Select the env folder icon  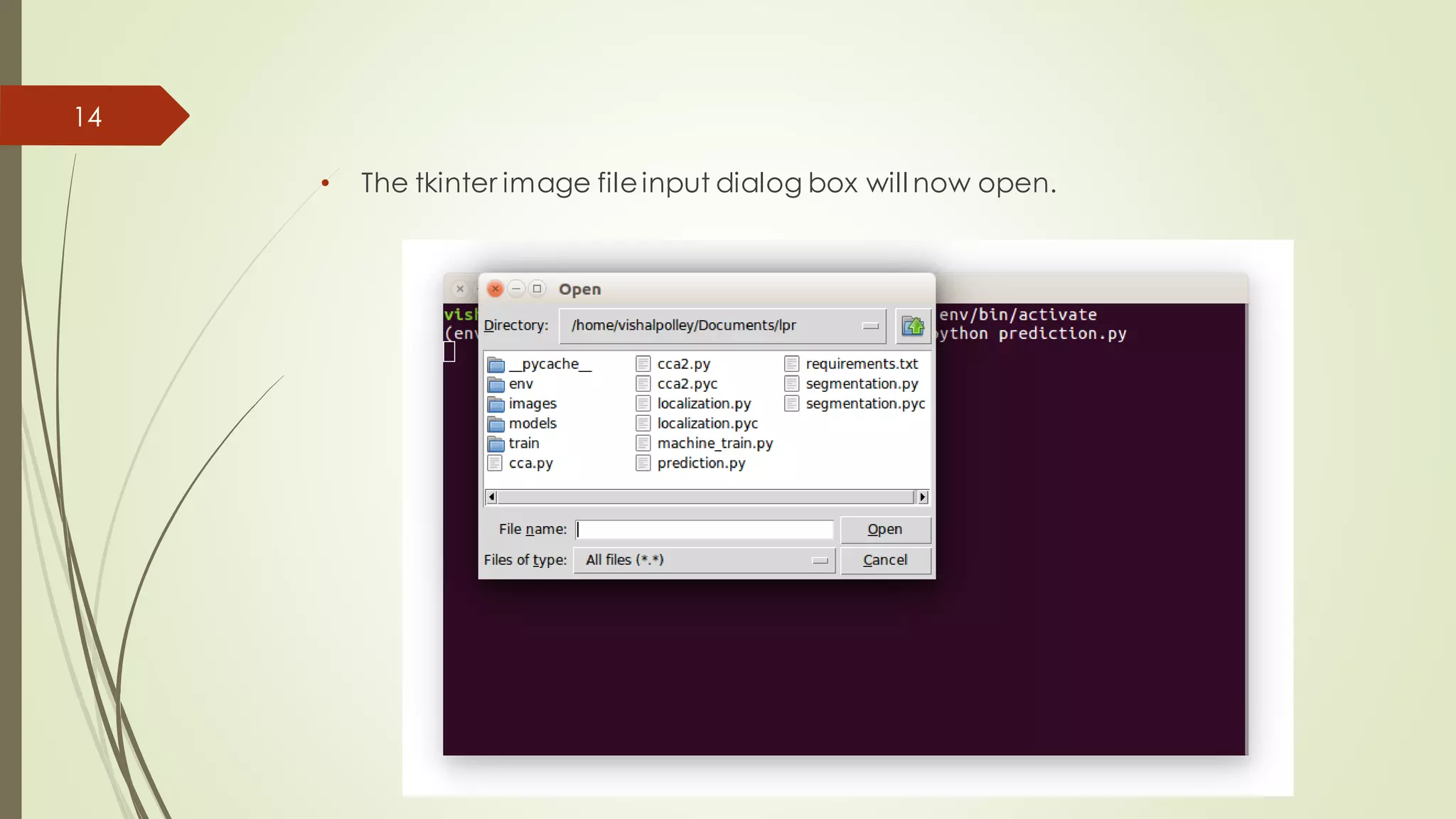[x=496, y=385]
